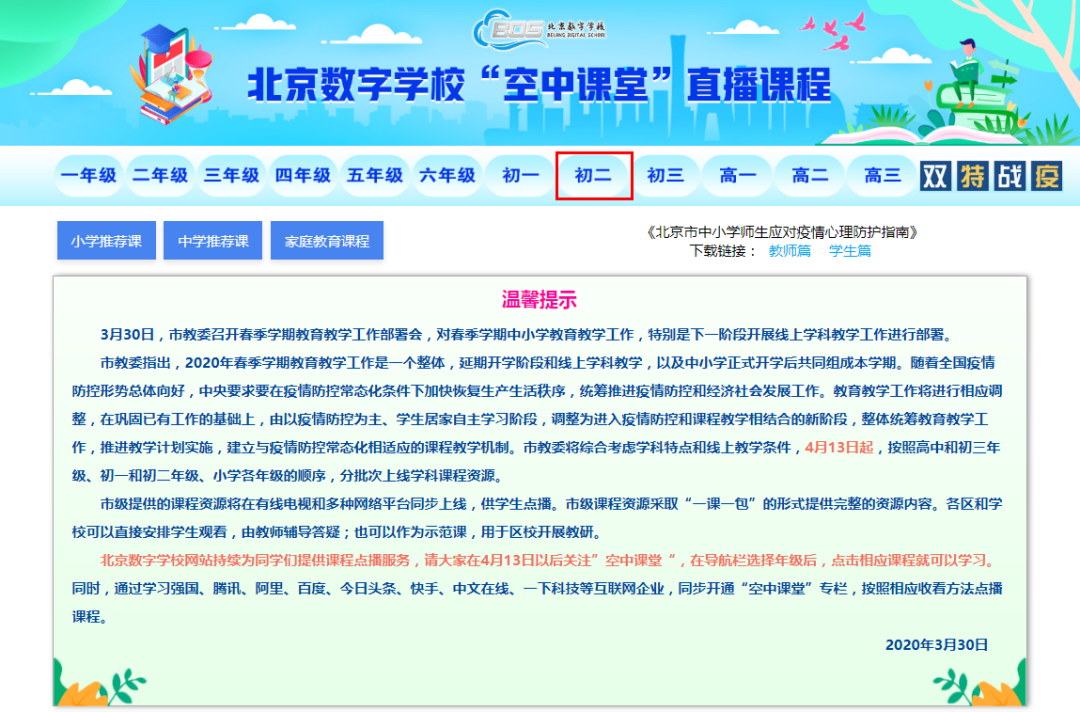Viewport: 1080px width, 712px height.
Task: Switch to the 初三 grade tab
Action: click(665, 176)
